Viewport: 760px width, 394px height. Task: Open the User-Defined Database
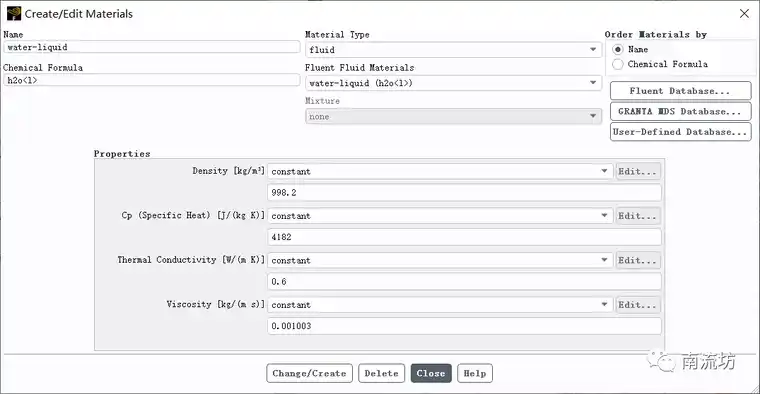(681, 132)
